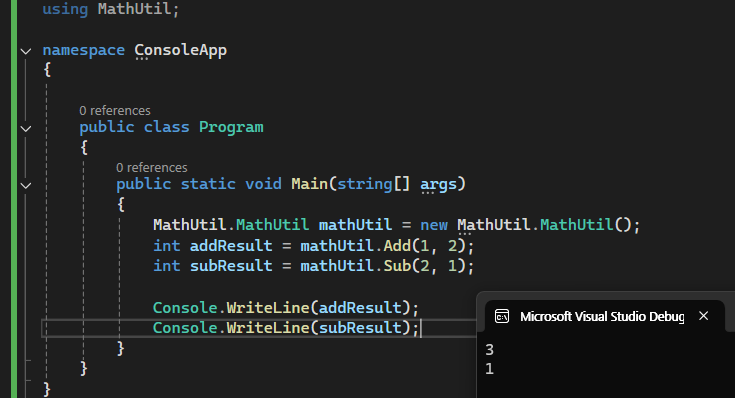Open the 0 references lens above Program class

115,111
